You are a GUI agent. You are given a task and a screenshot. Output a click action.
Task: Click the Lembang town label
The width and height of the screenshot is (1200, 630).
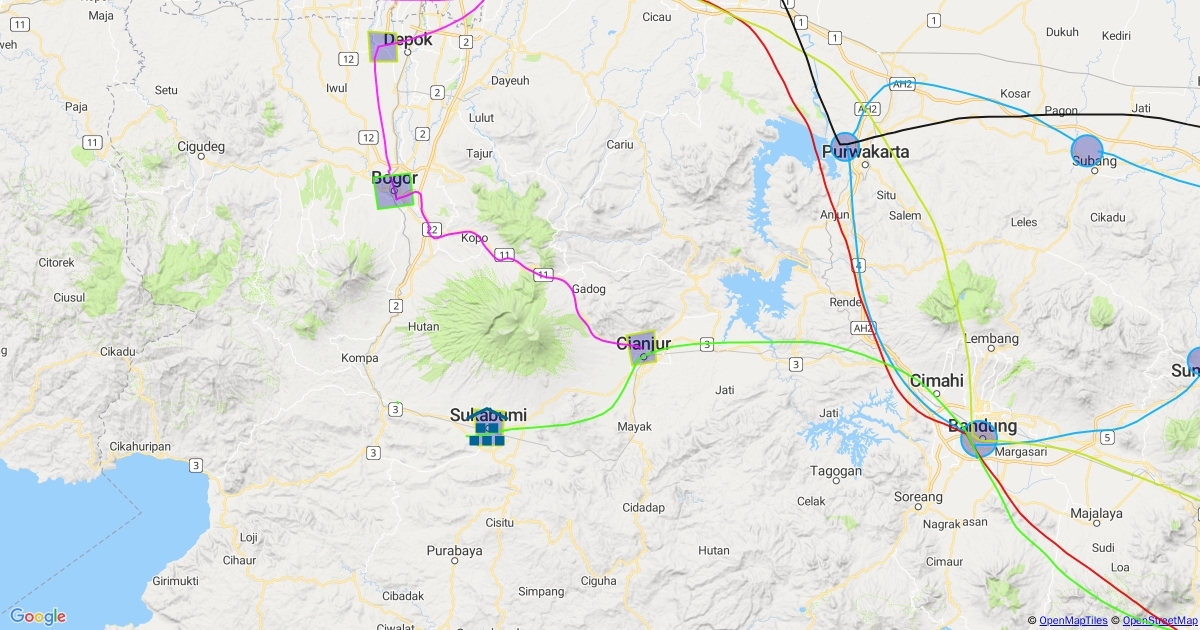[x=990, y=339]
